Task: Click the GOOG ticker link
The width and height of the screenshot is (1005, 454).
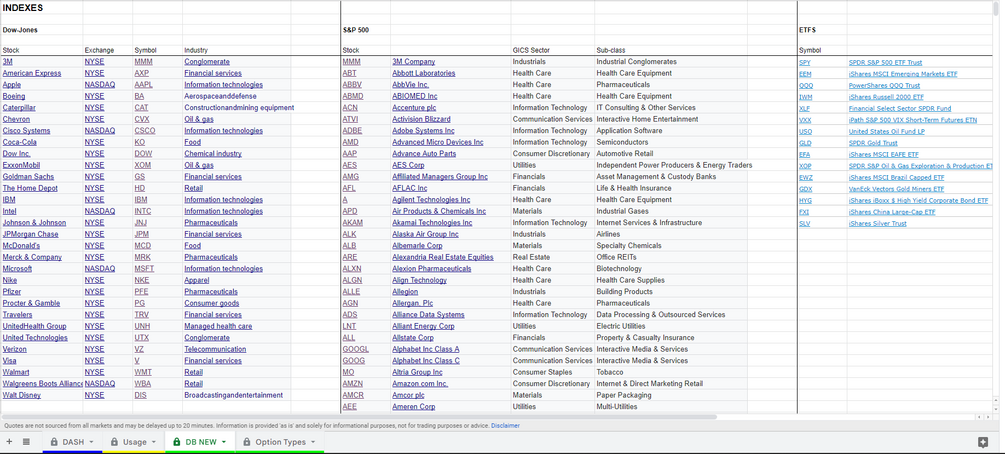Action: (355, 361)
